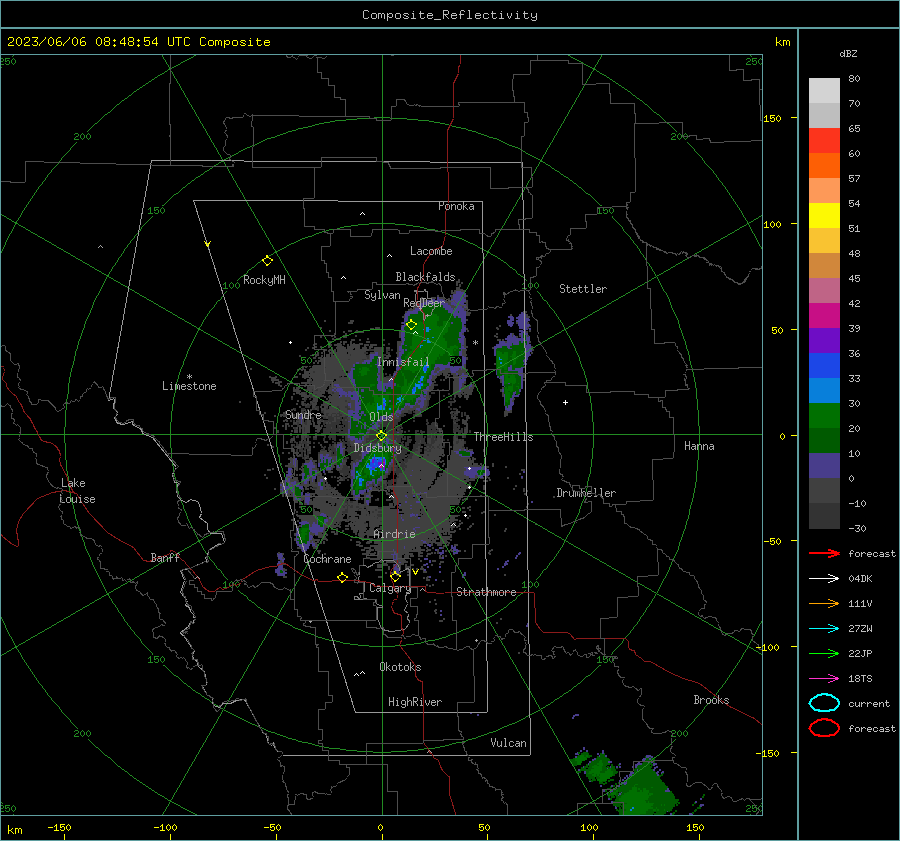Pick the pink 42-45 dBZ color swatch
Screen dimensions: 900x841
pos(824,290)
